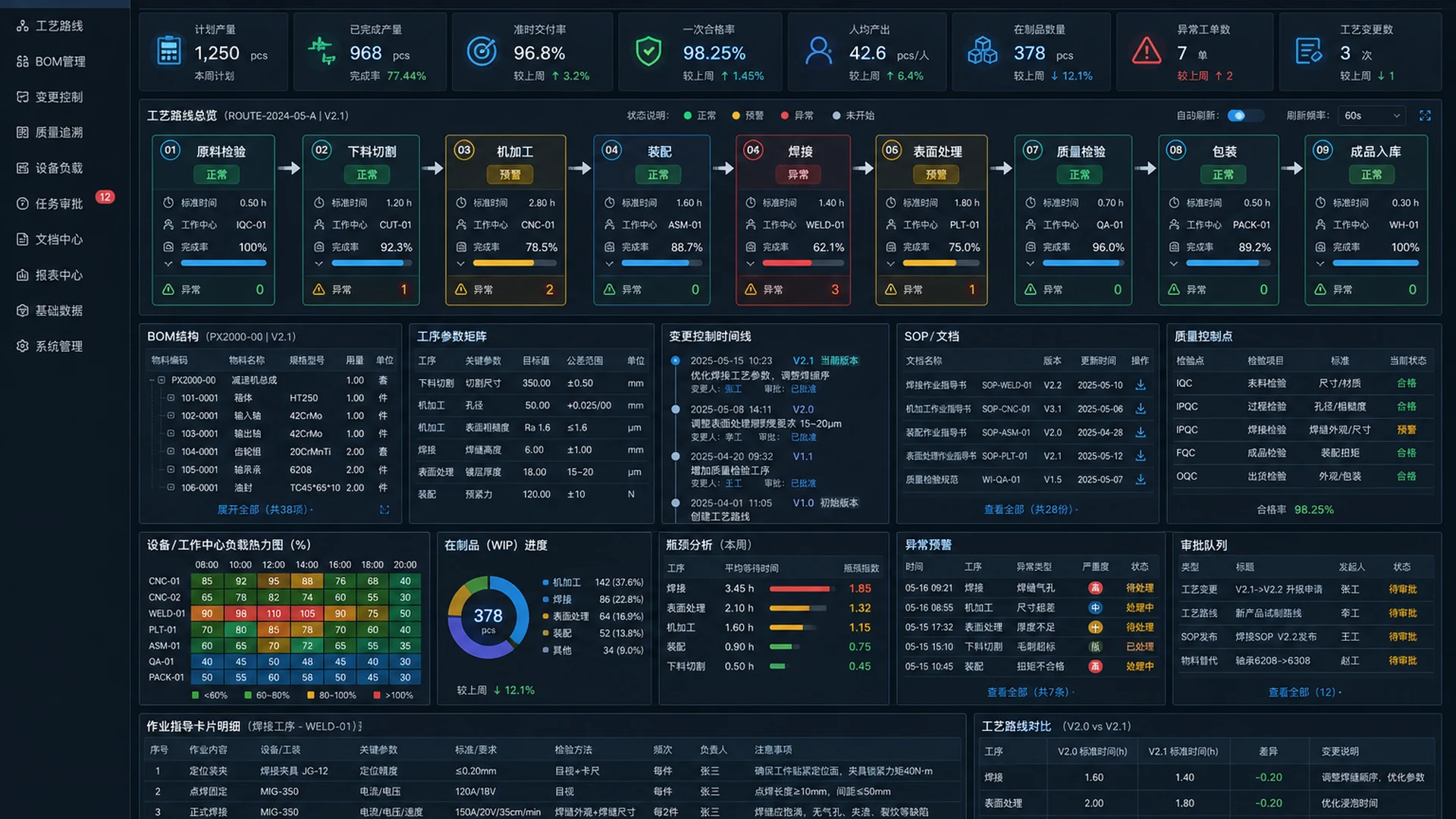Click the 已完成产量 icon

pyautogui.click(x=322, y=51)
